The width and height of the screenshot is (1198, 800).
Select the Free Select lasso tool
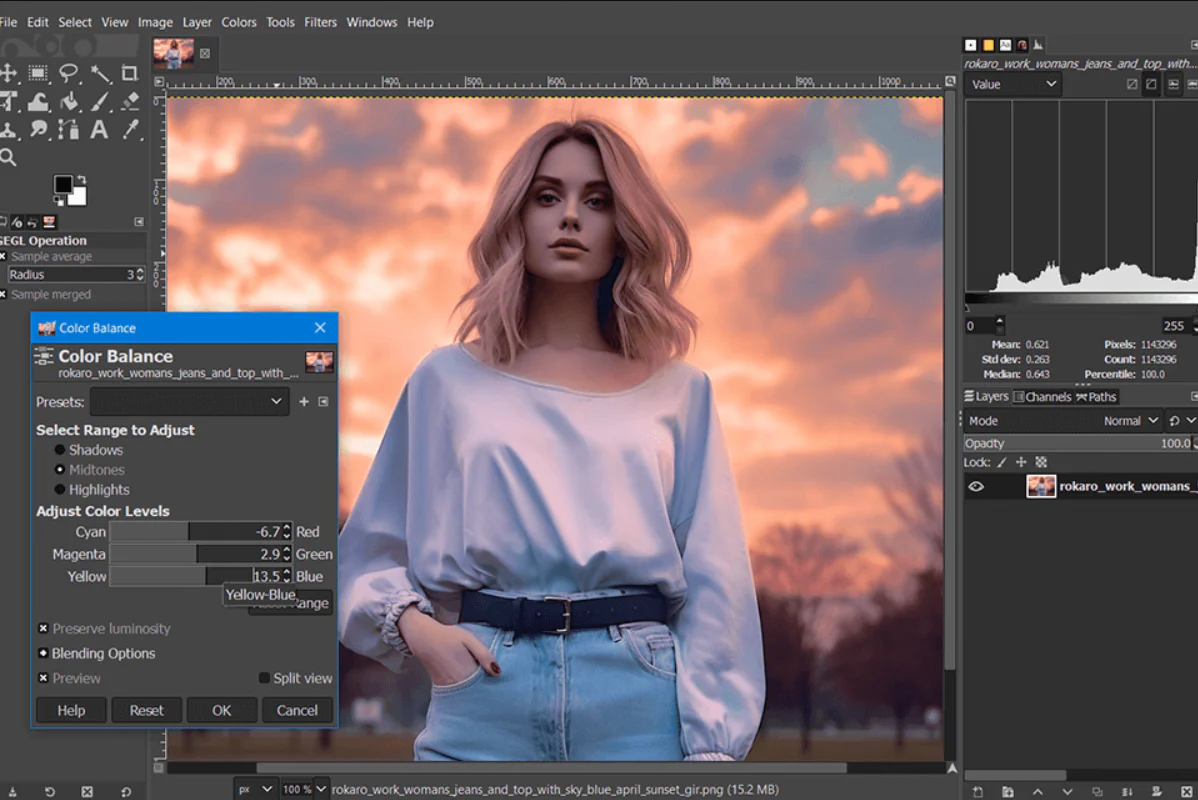pyautogui.click(x=68, y=72)
